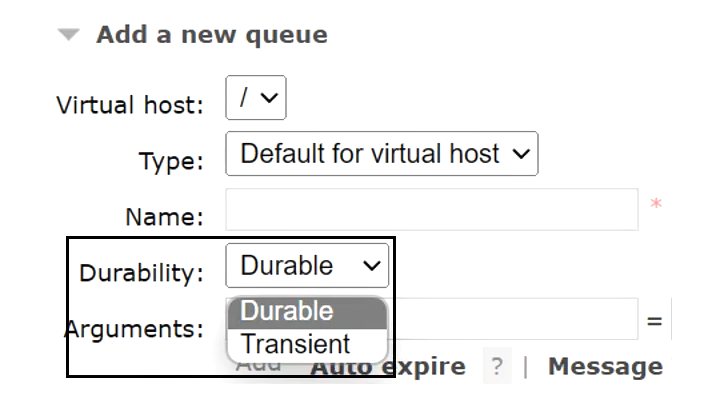The image size is (725, 407).
Task: Click the Auto expire link
Action: click(388, 367)
